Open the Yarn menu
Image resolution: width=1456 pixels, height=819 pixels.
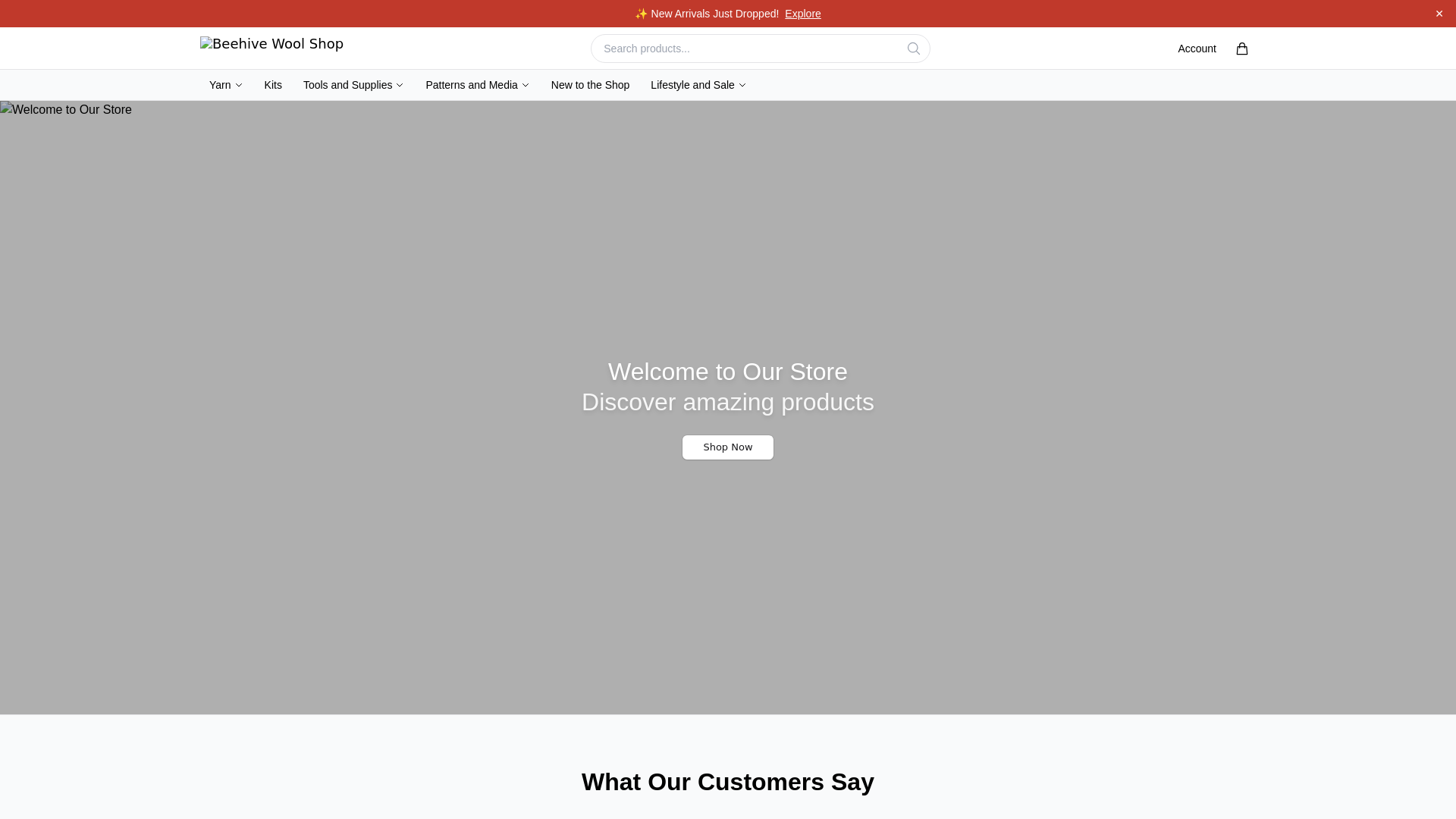(220, 85)
